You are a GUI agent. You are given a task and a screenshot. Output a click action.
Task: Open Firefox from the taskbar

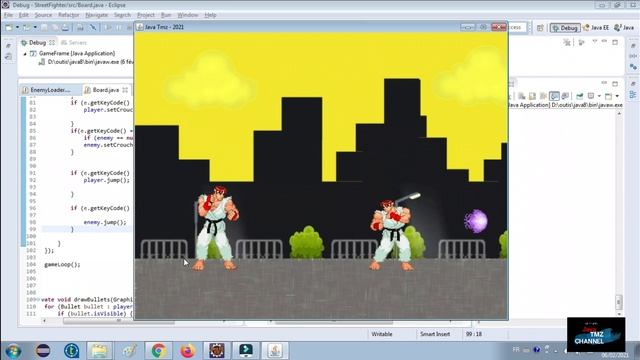tap(187, 351)
